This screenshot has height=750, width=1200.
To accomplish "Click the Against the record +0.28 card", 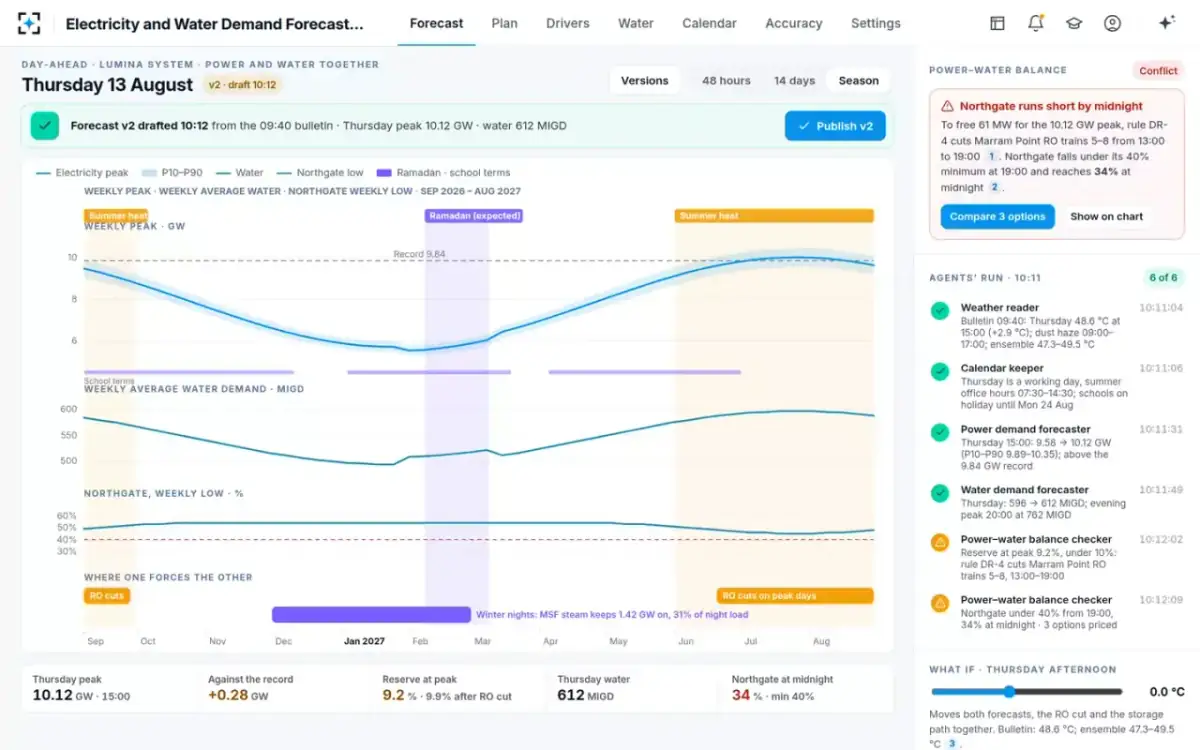I will 285,687.
